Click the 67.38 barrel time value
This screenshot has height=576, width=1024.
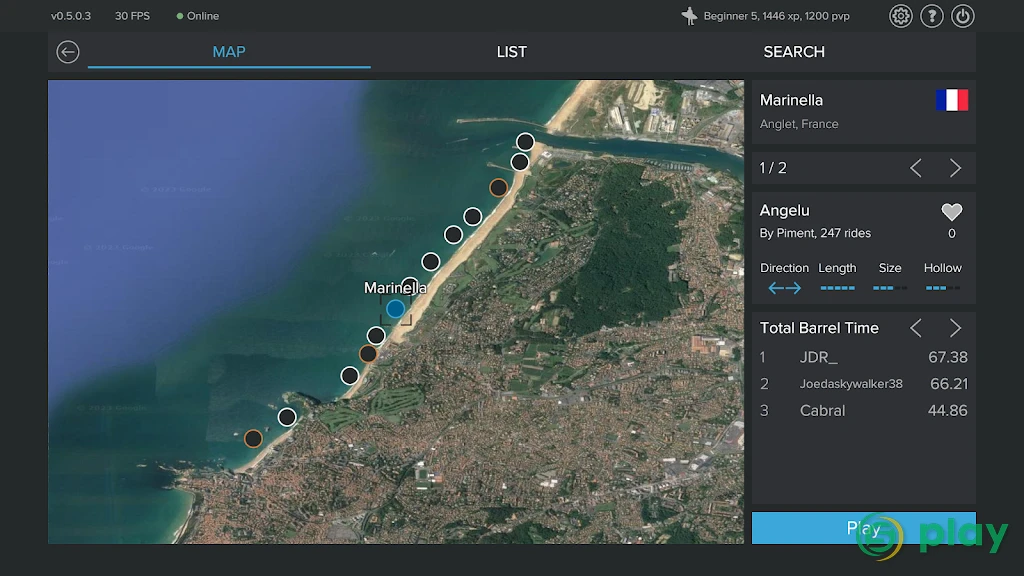click(948, 357)
